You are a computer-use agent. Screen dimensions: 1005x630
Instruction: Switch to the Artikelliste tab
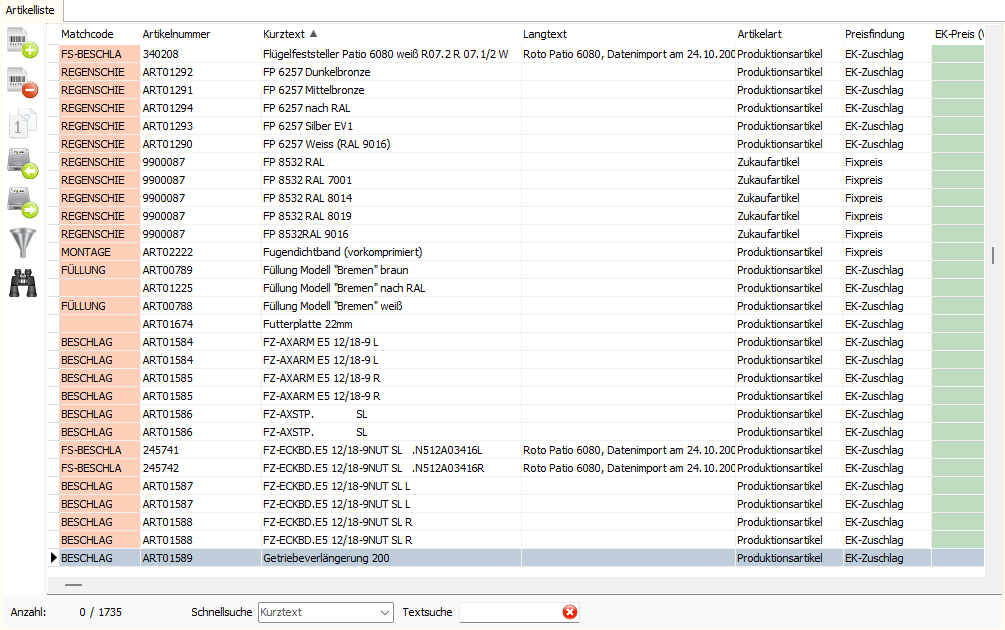31,8
